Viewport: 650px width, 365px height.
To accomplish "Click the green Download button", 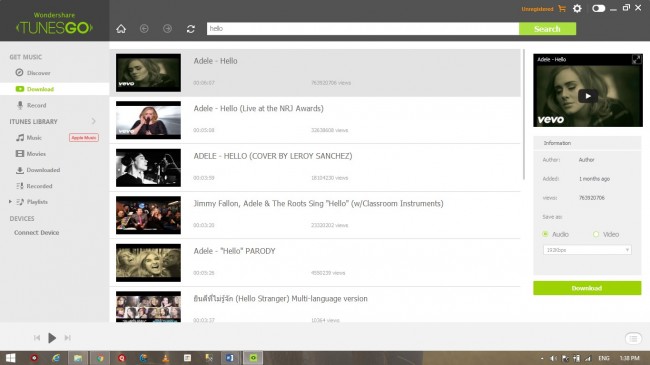I will (x=587, y=288).
